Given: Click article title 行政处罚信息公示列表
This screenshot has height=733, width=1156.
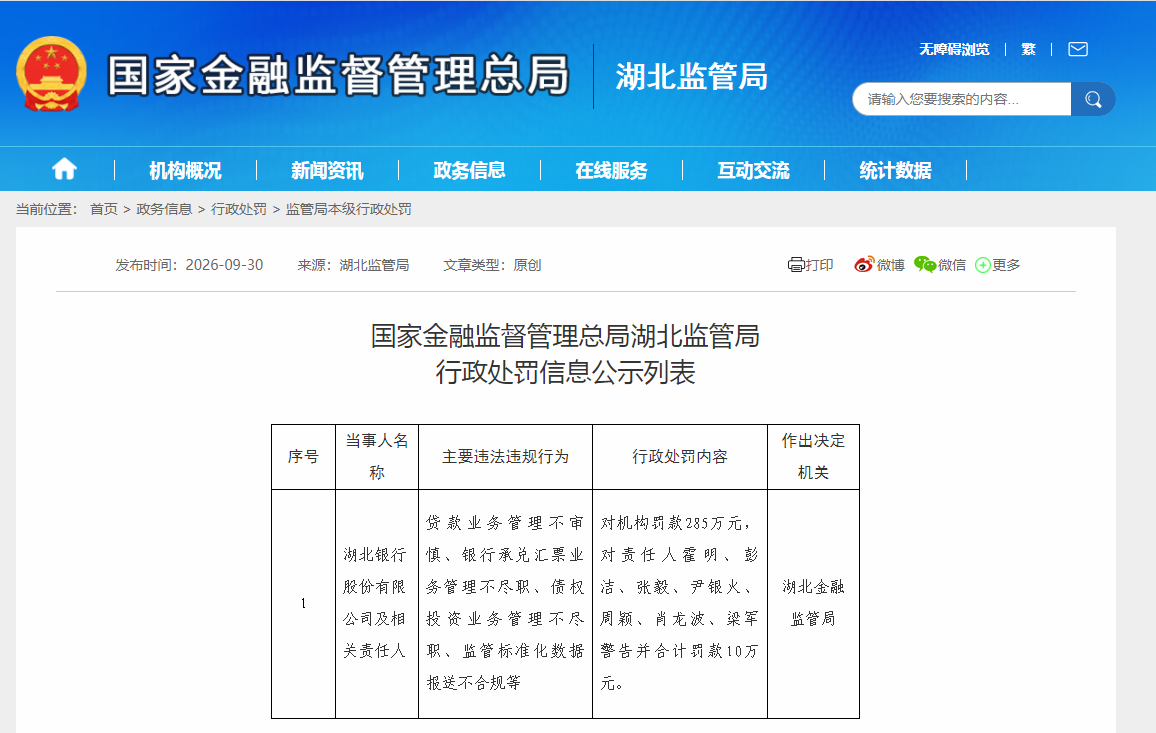Looking at the screenshot, I should coord(565,372).
